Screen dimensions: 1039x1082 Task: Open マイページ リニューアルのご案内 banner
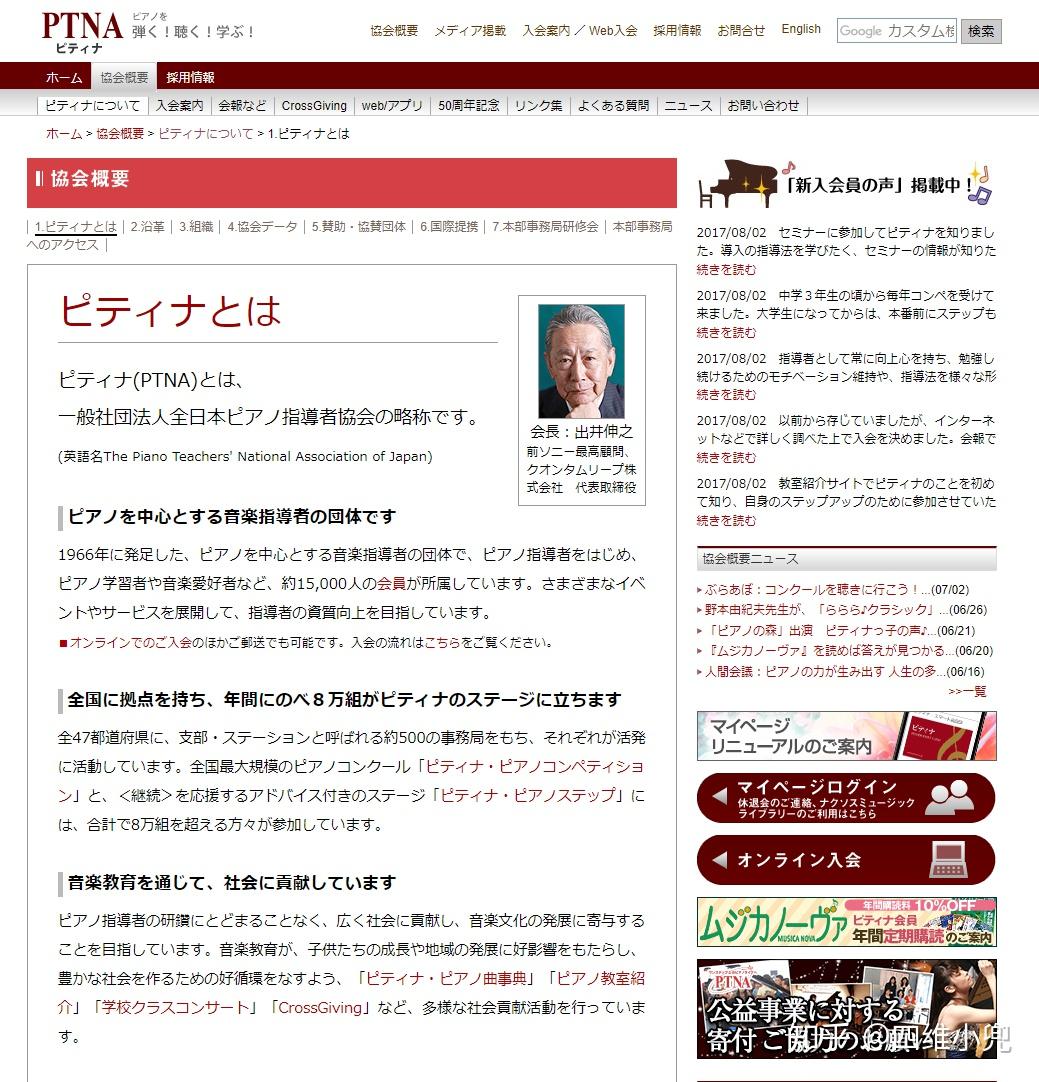[847, 736]
